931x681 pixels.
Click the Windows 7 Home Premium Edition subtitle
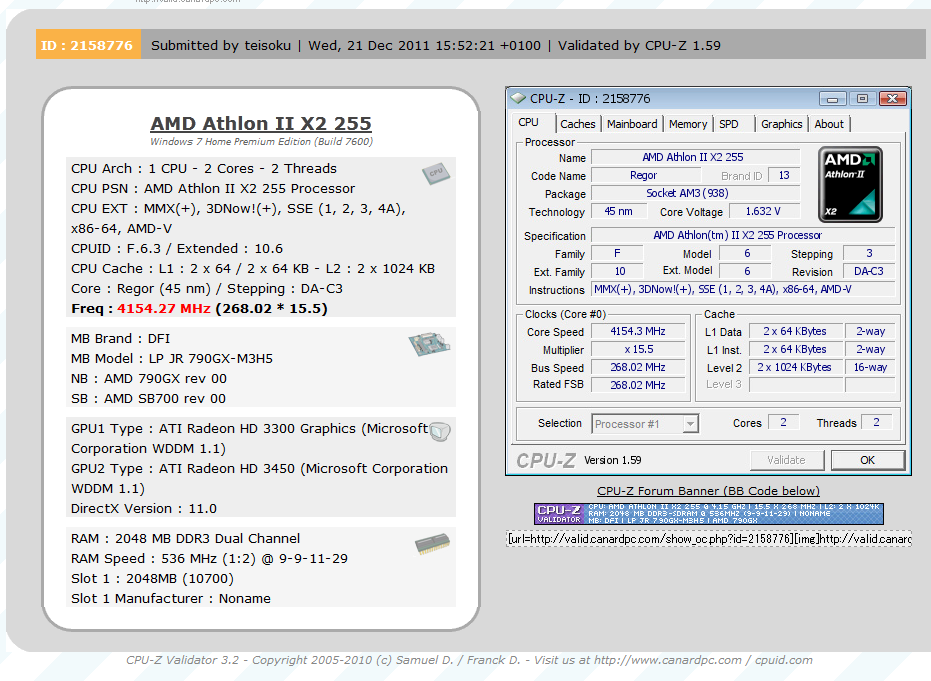[x=261, y=142]
